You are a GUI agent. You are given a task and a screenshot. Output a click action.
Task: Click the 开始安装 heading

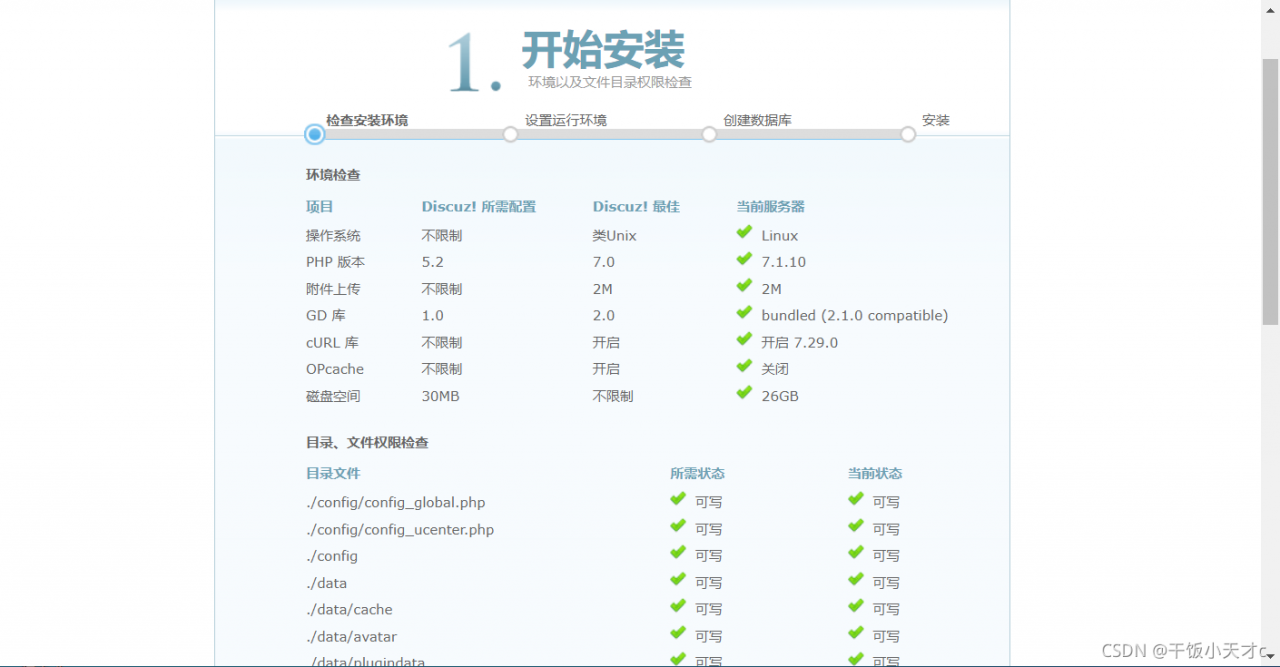click(603, 50)
